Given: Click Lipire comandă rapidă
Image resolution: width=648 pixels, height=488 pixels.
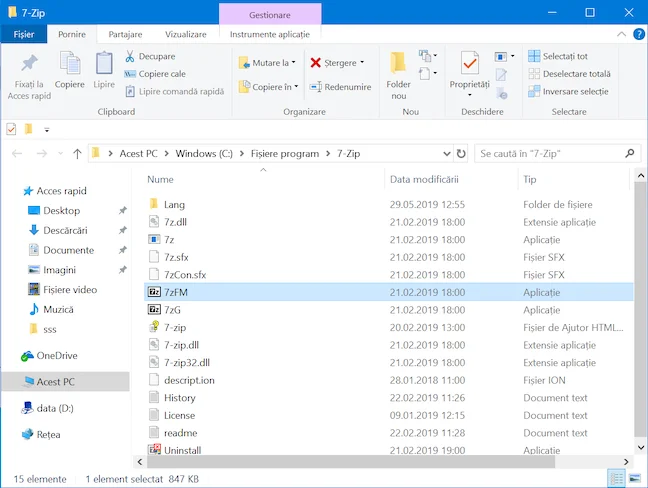Looking at the screenshot, I should pyautogui.click(x=174, y=91).
